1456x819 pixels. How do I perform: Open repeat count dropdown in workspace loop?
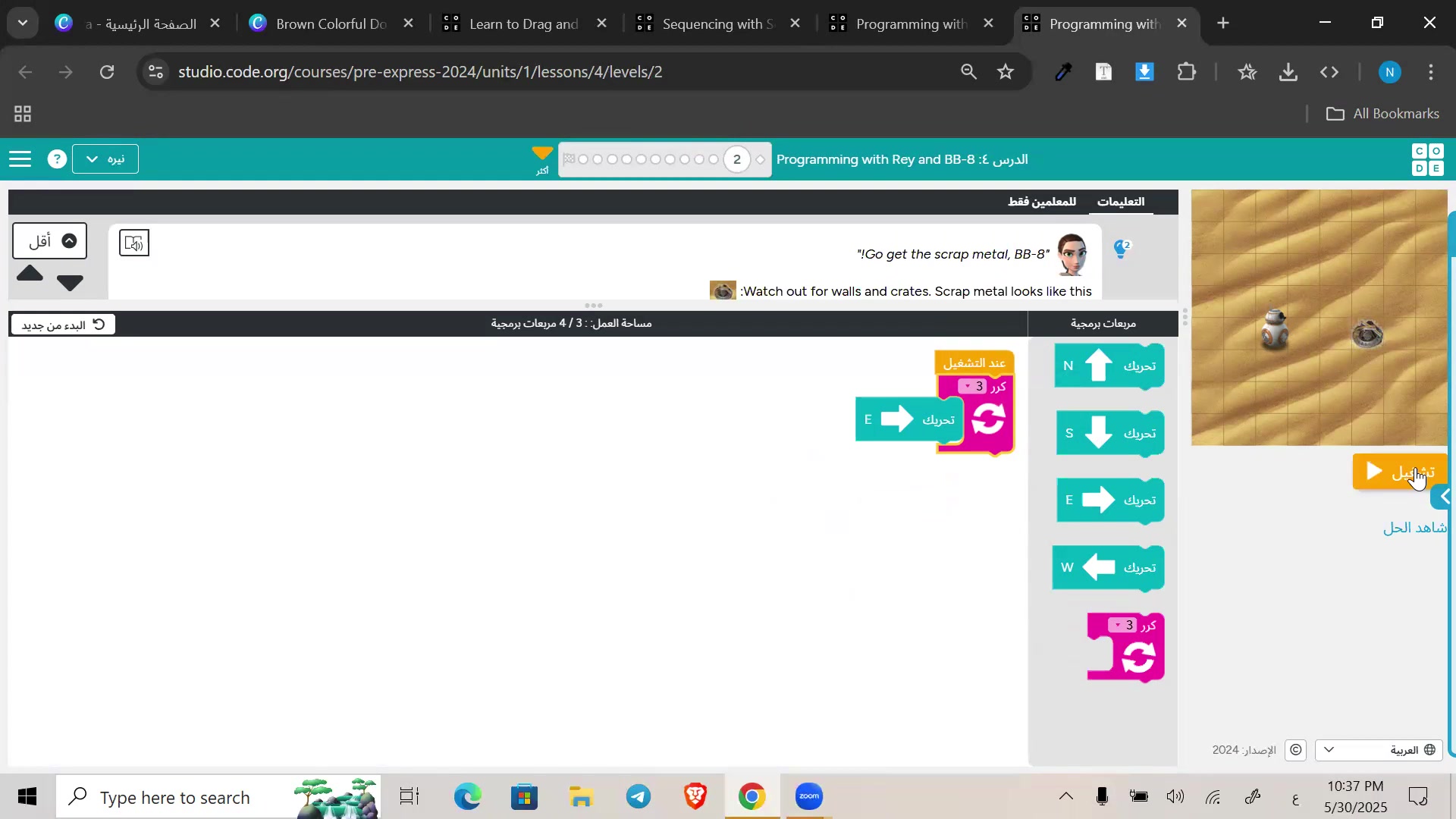click(972, 387)
